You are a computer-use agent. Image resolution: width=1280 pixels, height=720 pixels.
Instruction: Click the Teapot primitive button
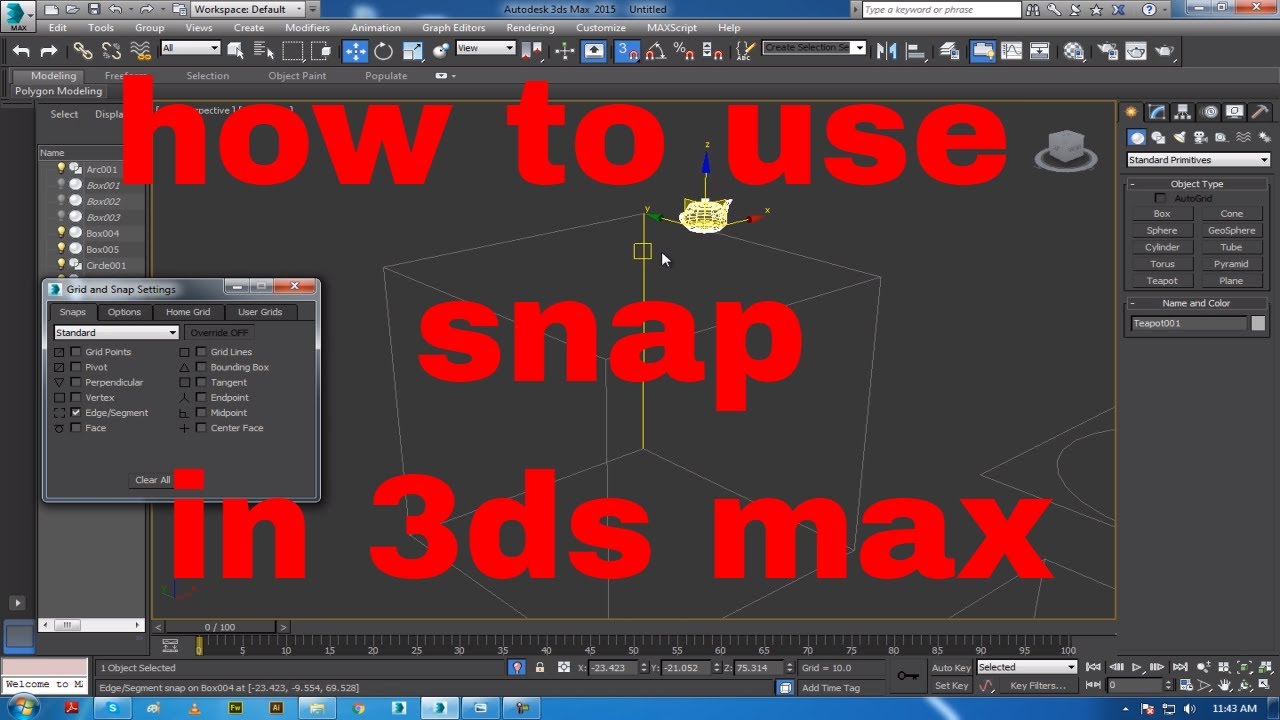[x=1162, y=281]
